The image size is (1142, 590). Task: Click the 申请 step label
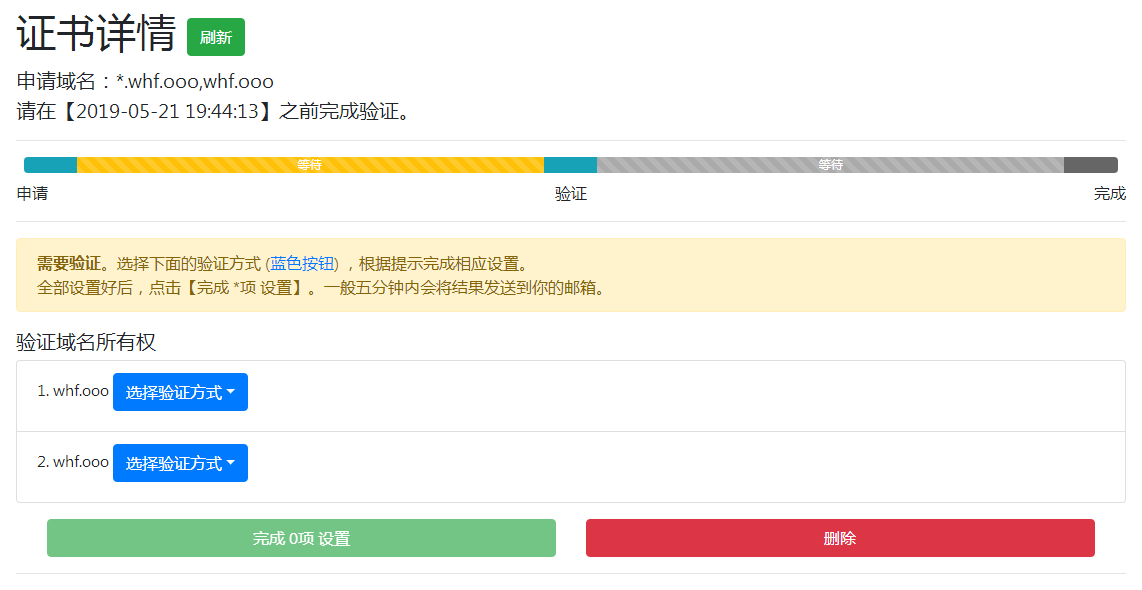pyautogui.click(x=32, y=194)
